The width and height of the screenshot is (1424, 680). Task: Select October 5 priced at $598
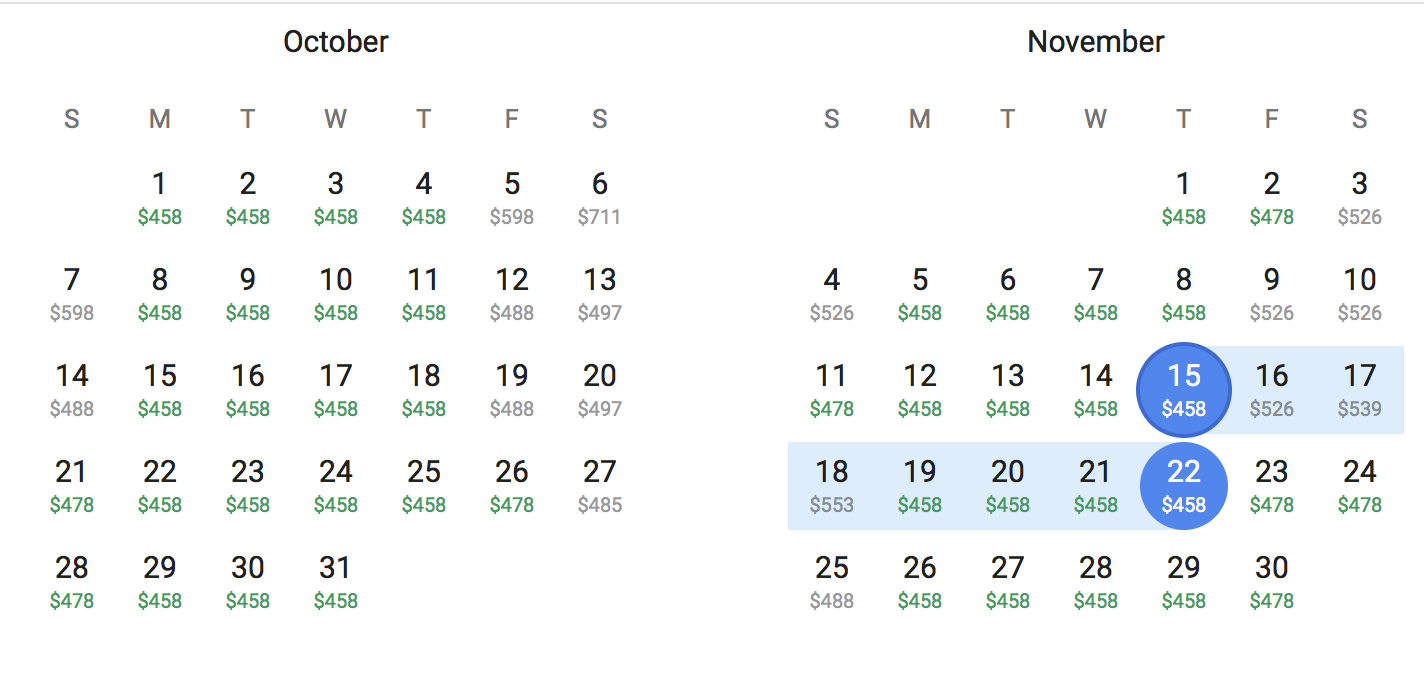[x=511, y=198]
